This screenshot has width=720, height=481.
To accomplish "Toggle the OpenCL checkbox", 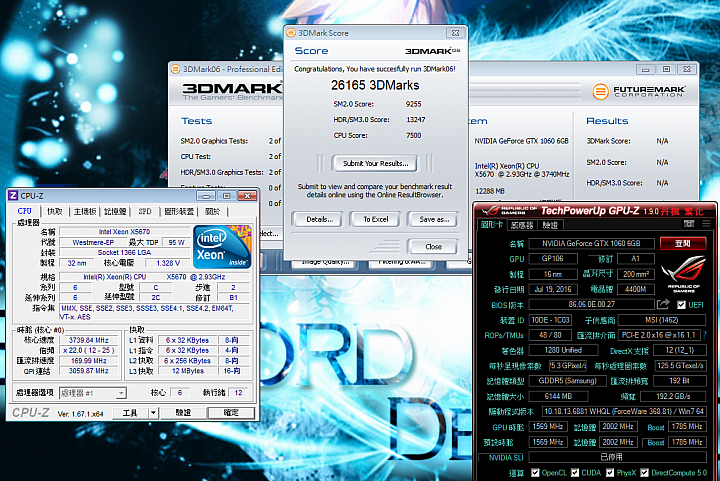I will point(535,472).
